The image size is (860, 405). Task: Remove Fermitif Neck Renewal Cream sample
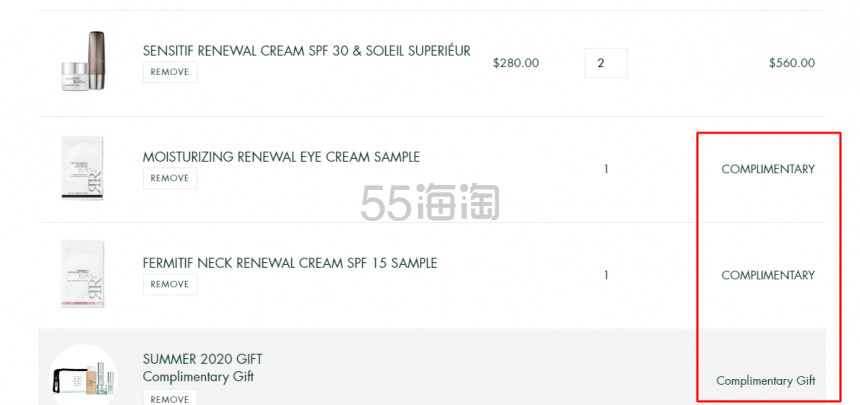tap(170, 284)
